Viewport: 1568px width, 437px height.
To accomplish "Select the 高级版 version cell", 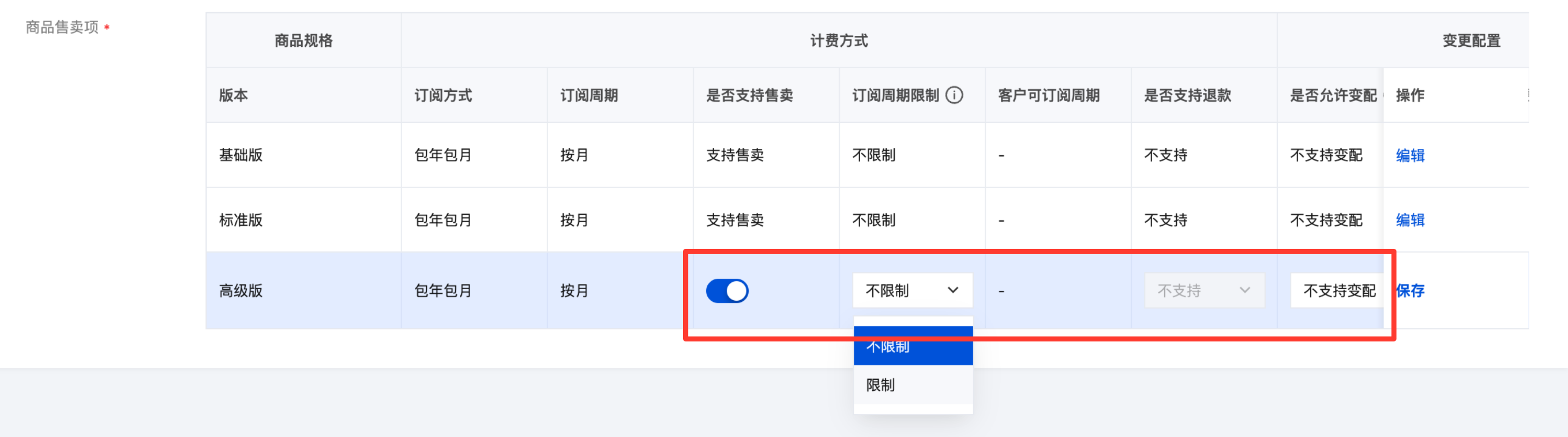I will click(304, 291).
